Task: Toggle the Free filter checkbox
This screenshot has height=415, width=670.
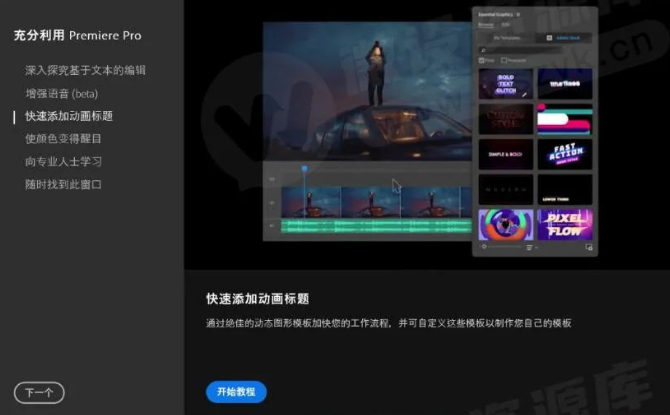Action: 482,60
